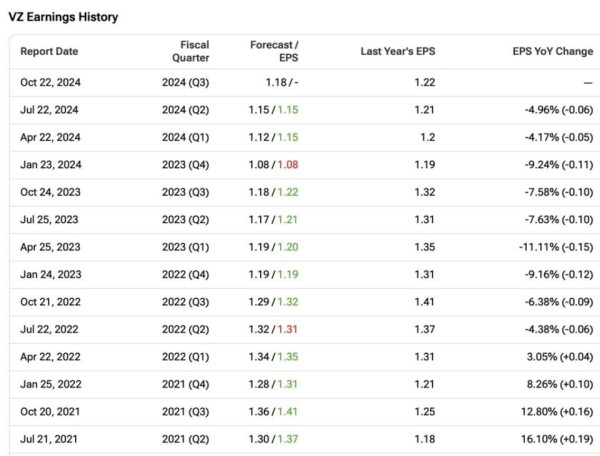Select fiscal quarter '2022 (Q1)'
The height and width of the screenshot is (456, 600).
pyautogui.click(x=186, y=357)
